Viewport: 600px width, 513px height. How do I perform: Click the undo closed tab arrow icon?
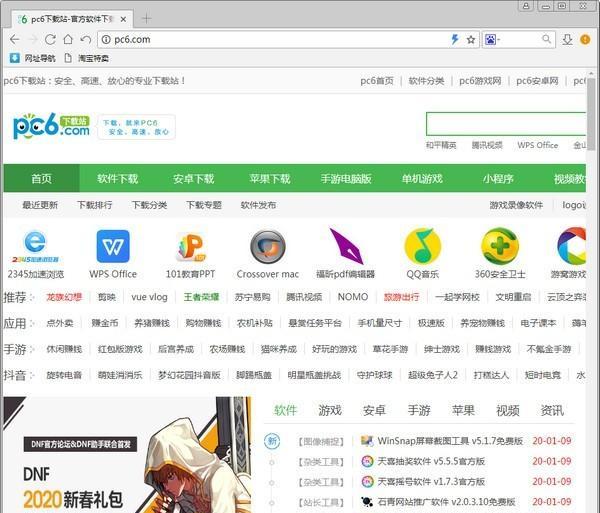86,39
